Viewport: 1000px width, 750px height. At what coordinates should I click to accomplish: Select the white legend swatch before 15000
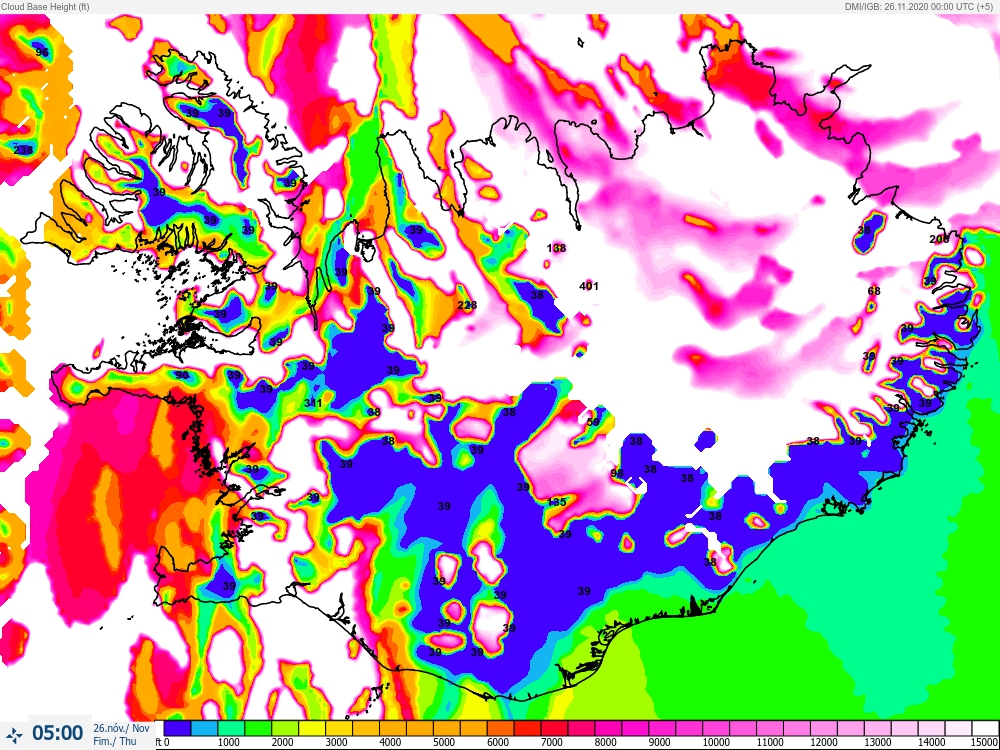pos(985,728)
